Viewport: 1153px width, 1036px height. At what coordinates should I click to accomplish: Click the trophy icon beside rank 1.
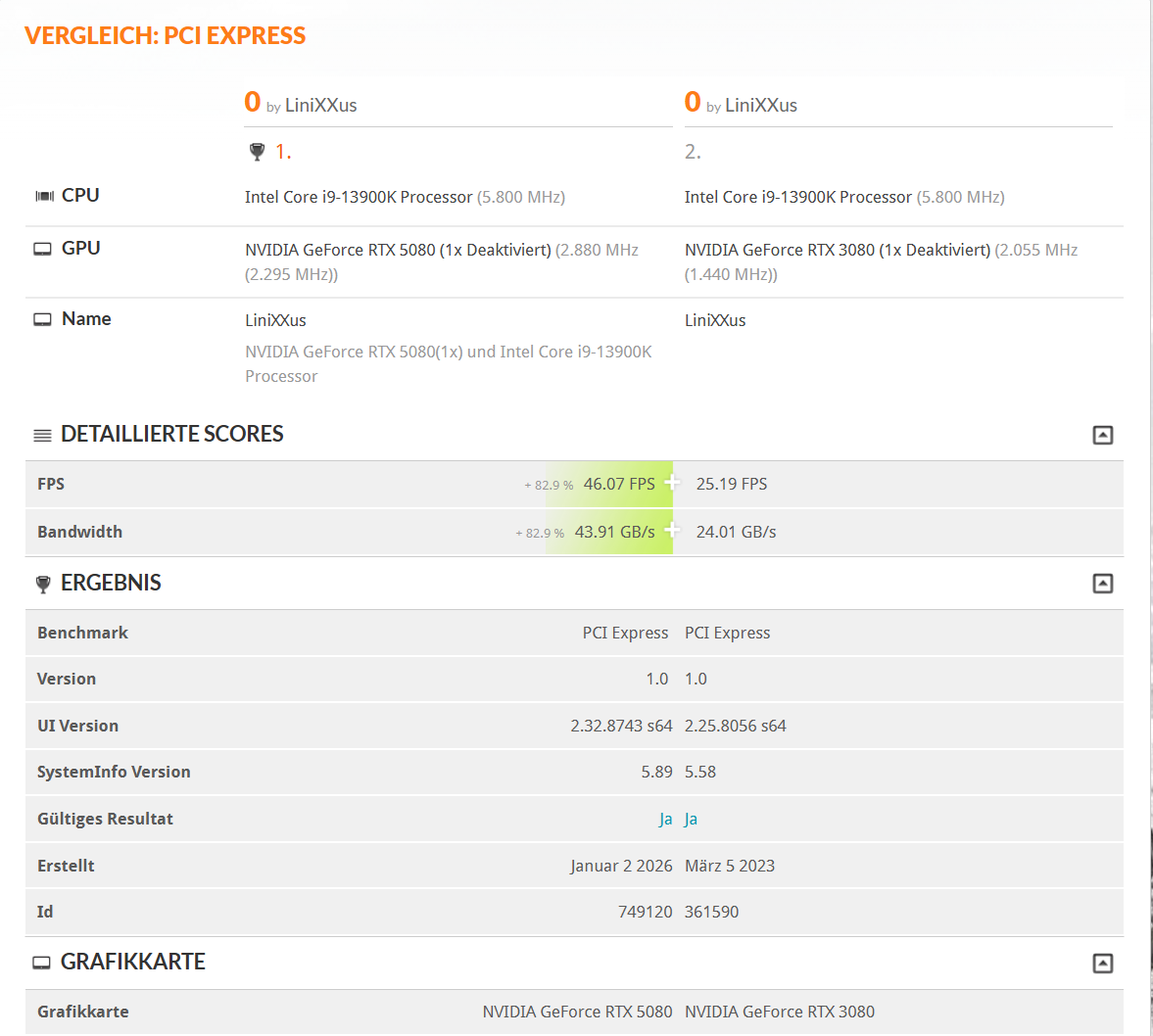coord(257,152)
